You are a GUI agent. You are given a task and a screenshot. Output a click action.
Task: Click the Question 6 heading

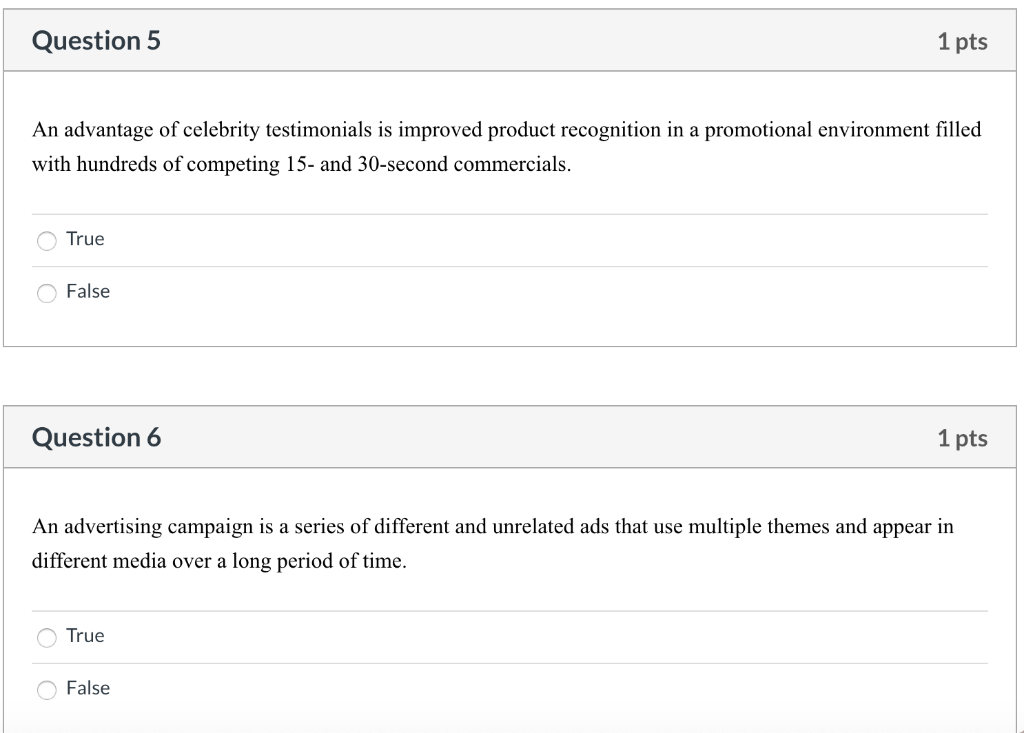pos(96,438)
